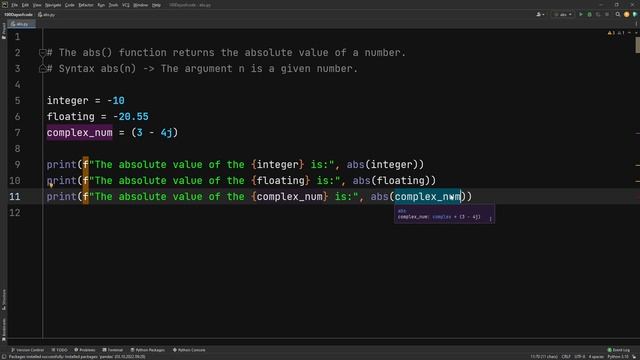Click the editor's vertical scrollbar thumb
Image resolution: width=640 pixels, height=360 pixels.
pyautogui.click(x=638, y=45)
